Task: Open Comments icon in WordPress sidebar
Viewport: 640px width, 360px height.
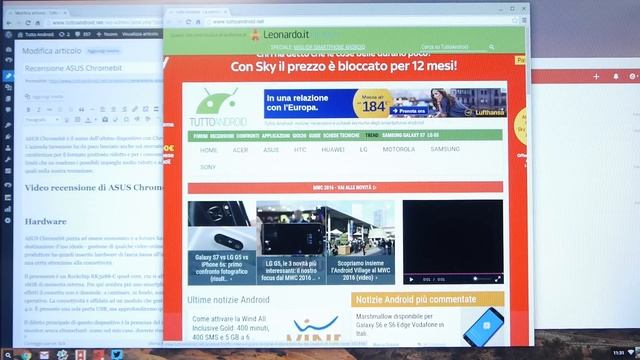Action: tap(8, 110)
